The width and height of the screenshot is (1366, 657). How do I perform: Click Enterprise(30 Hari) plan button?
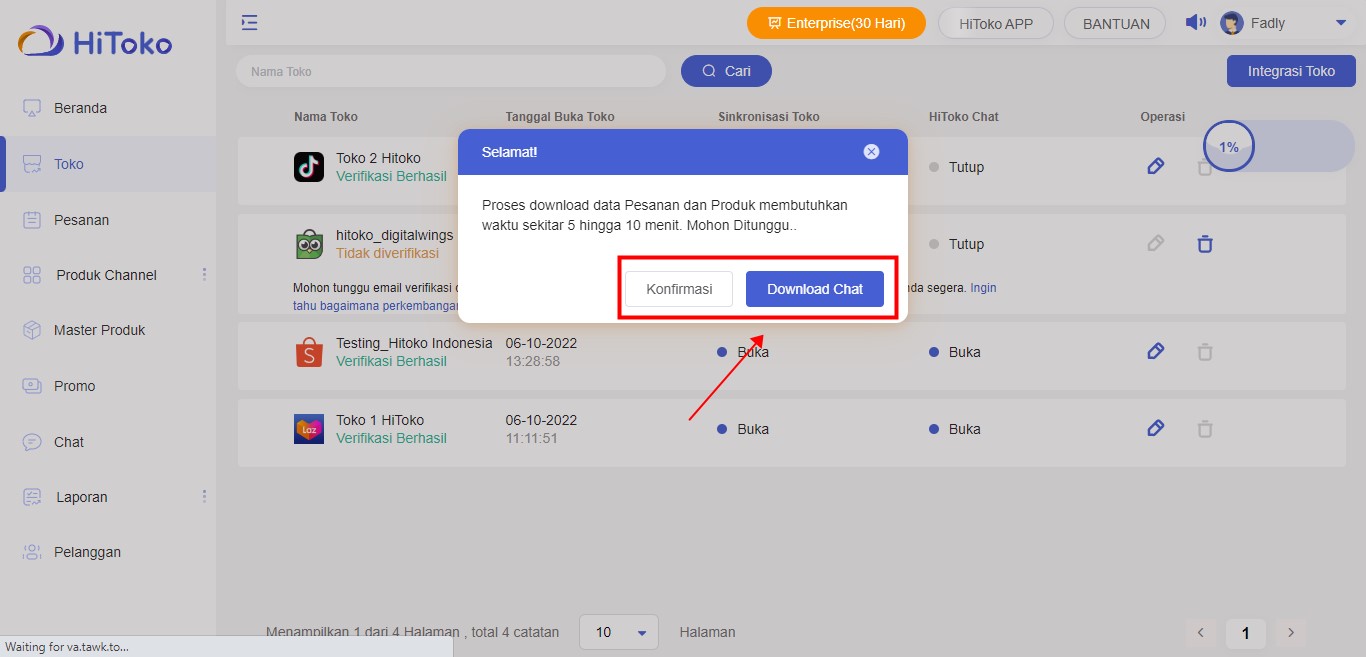coord(836,23)
